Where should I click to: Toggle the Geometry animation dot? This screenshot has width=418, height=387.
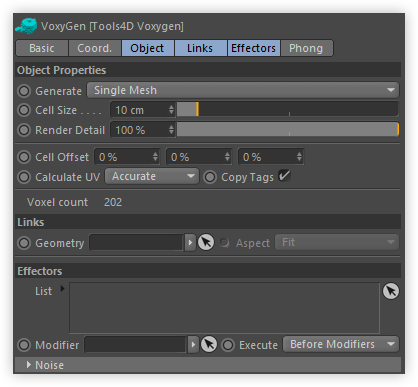click(x=24, y=243)
